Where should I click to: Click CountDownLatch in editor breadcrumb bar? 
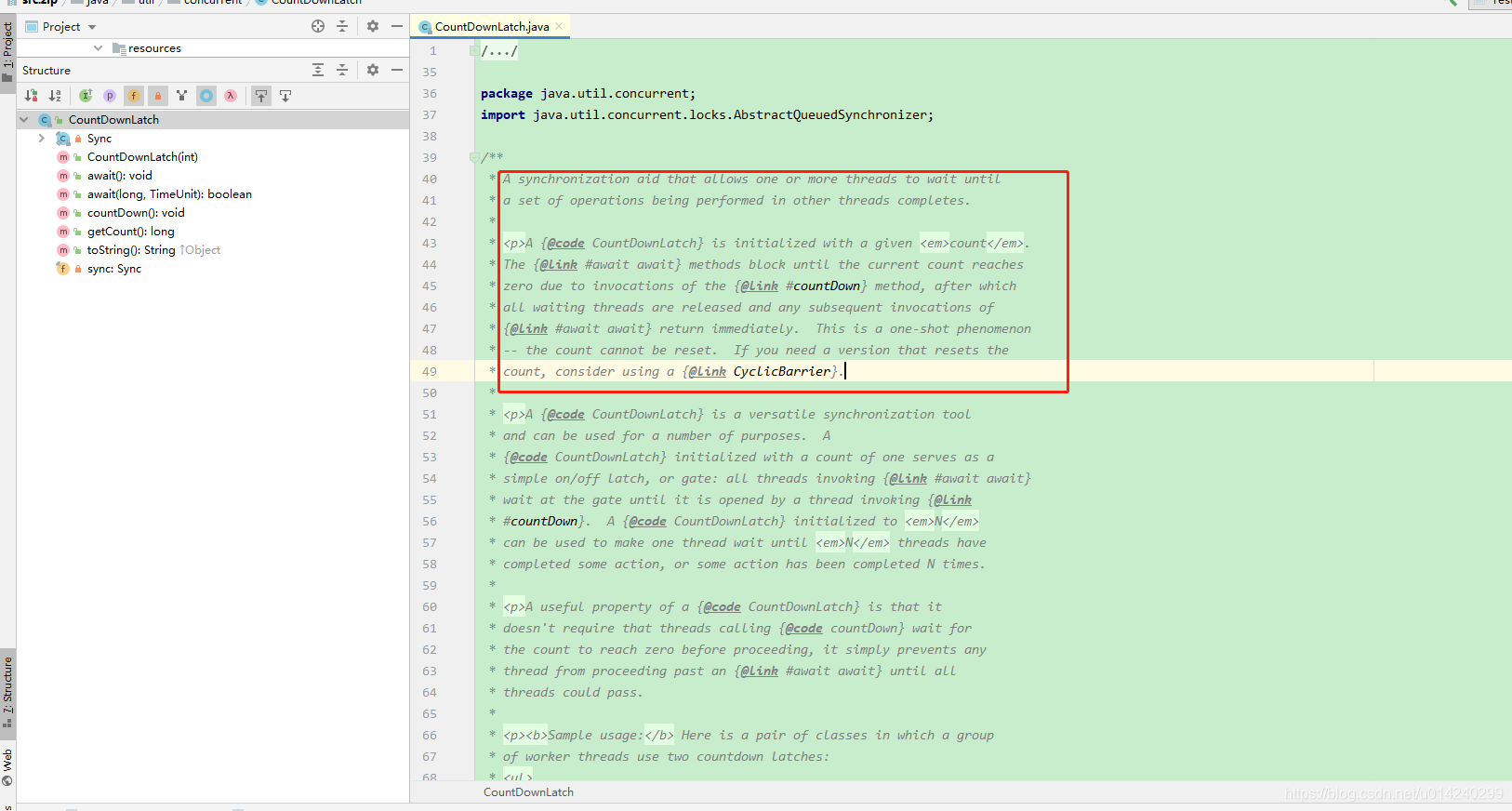point(528,792)
